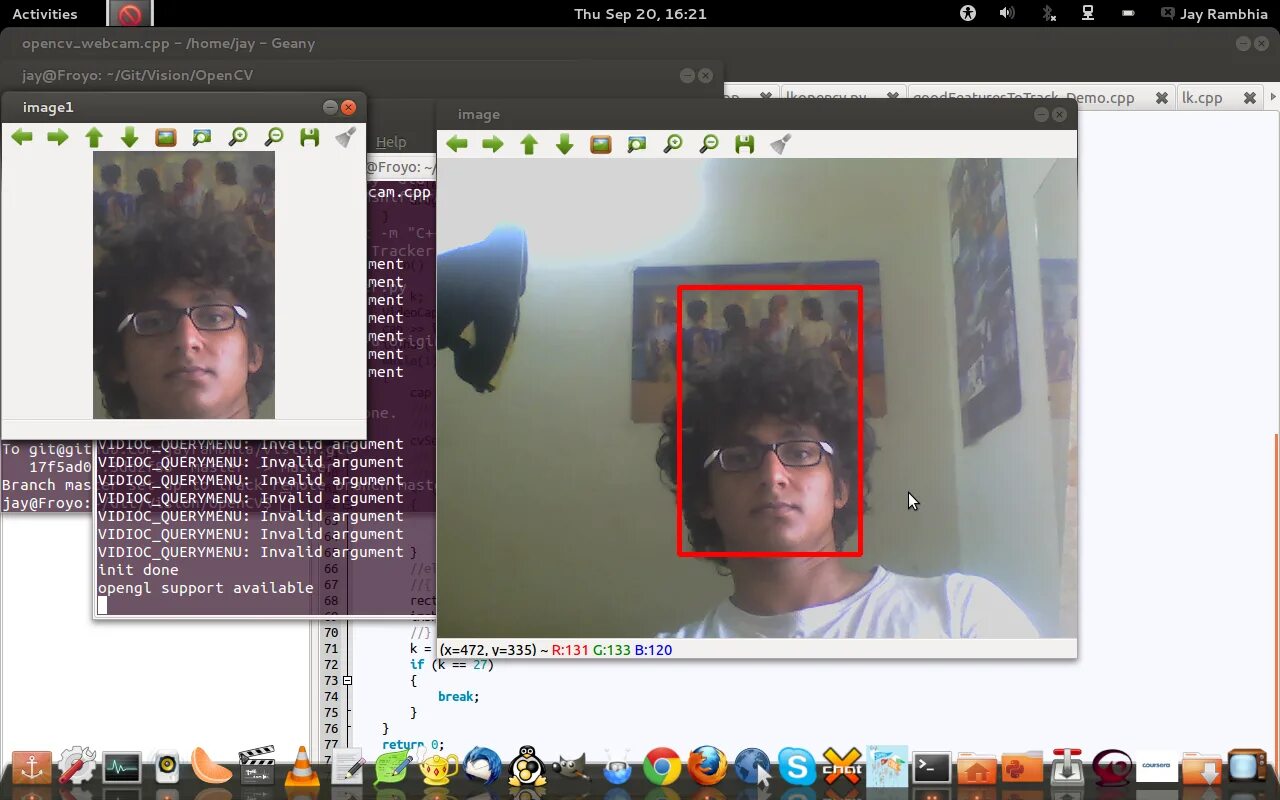The width and height of the screenshot is (1280, 800).
Task: Zoom out on the image window
Action: [x=709, y=144]
